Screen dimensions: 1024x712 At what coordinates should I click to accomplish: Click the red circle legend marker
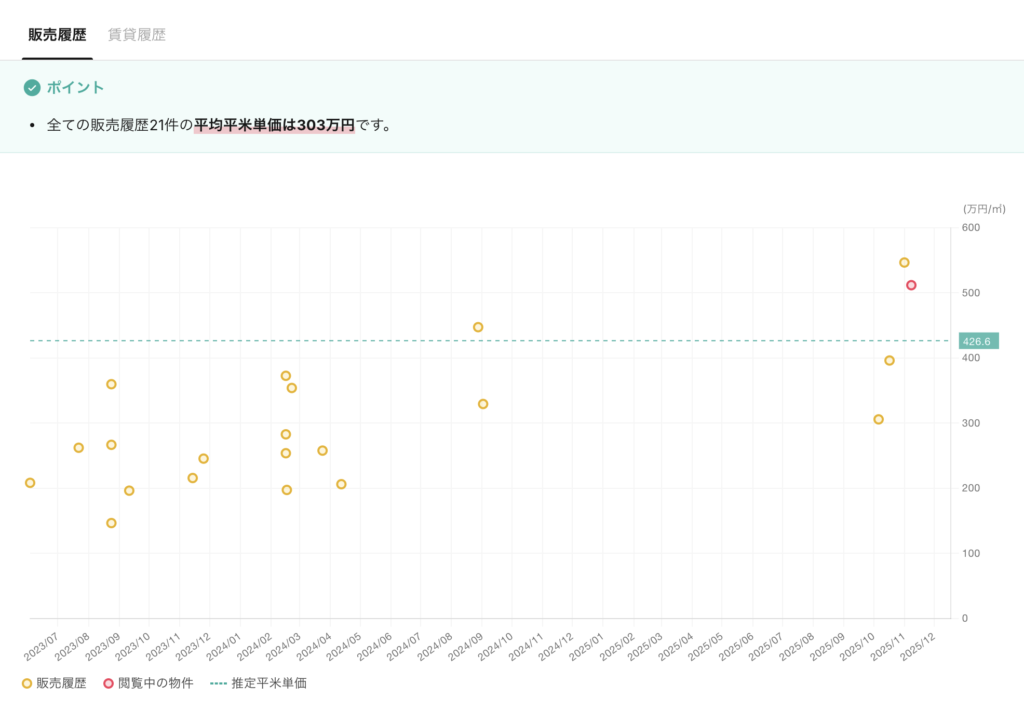click(109, 684)
